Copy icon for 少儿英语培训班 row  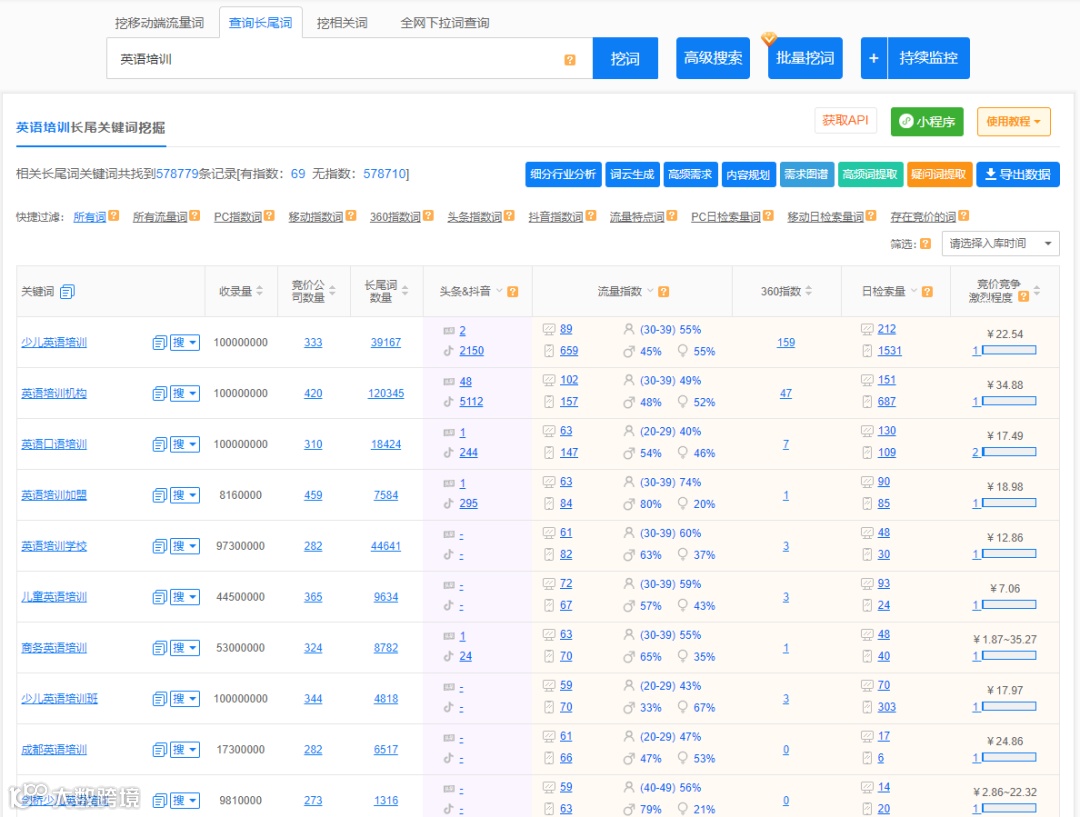(x=159, y=699)
